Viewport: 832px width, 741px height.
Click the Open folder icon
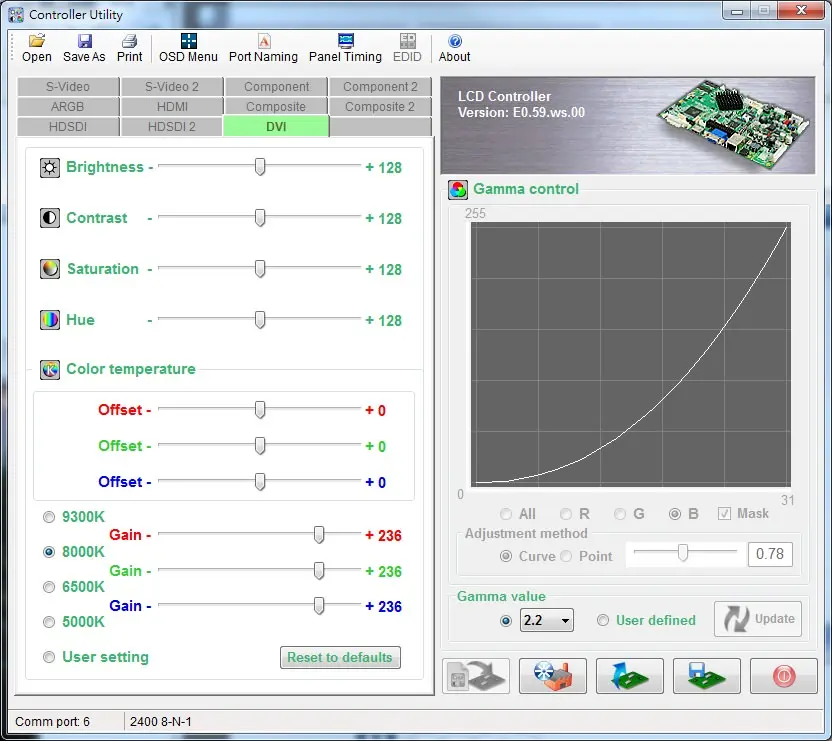coord(37,41)
